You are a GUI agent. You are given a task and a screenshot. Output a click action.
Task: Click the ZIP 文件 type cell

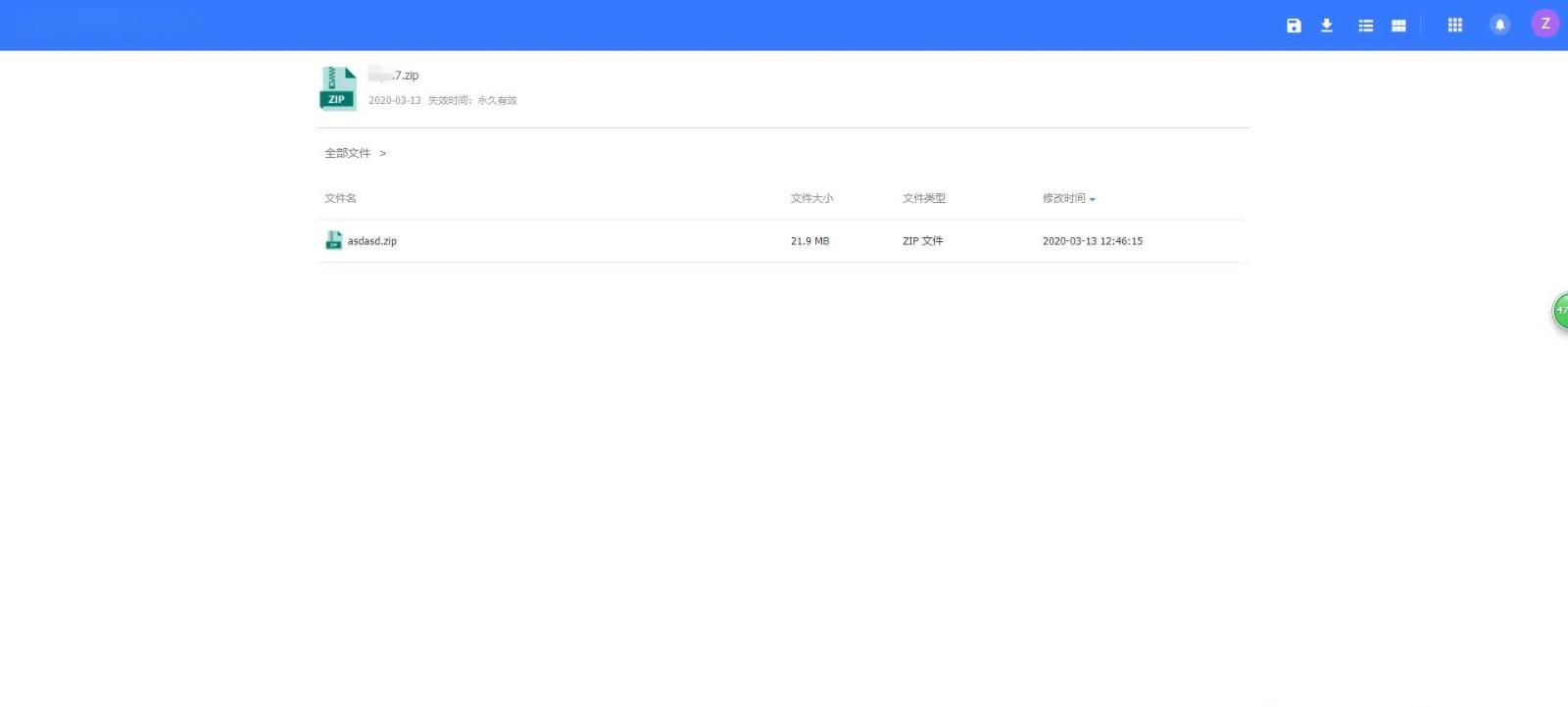(x=922, y=241)
